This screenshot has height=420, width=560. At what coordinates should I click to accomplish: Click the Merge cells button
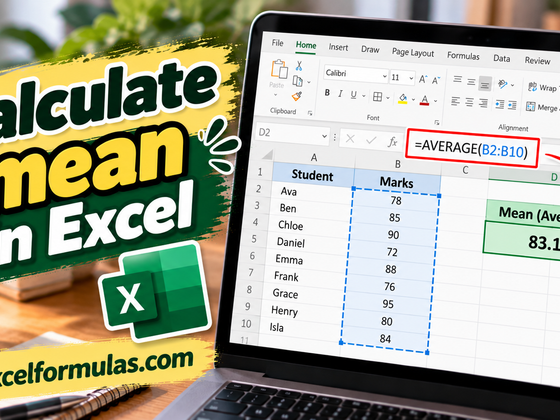(542, 107)
